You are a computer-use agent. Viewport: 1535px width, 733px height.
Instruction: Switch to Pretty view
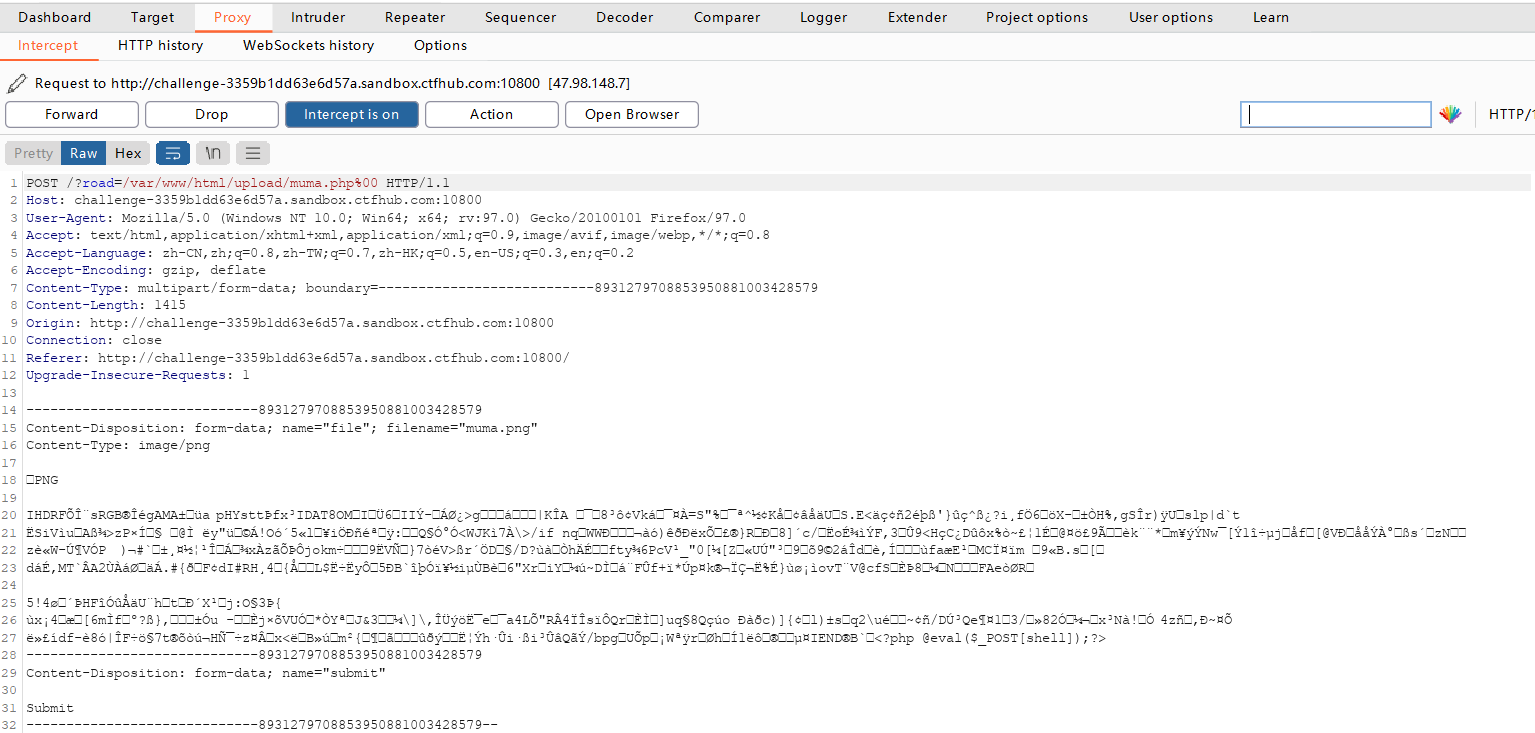(x=33, y=153)
